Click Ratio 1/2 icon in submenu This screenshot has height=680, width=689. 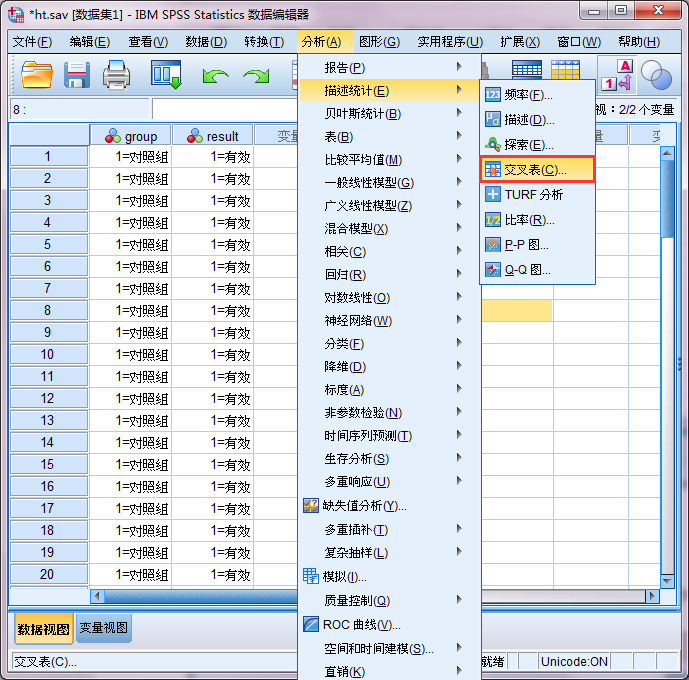[x=493, y=220]
